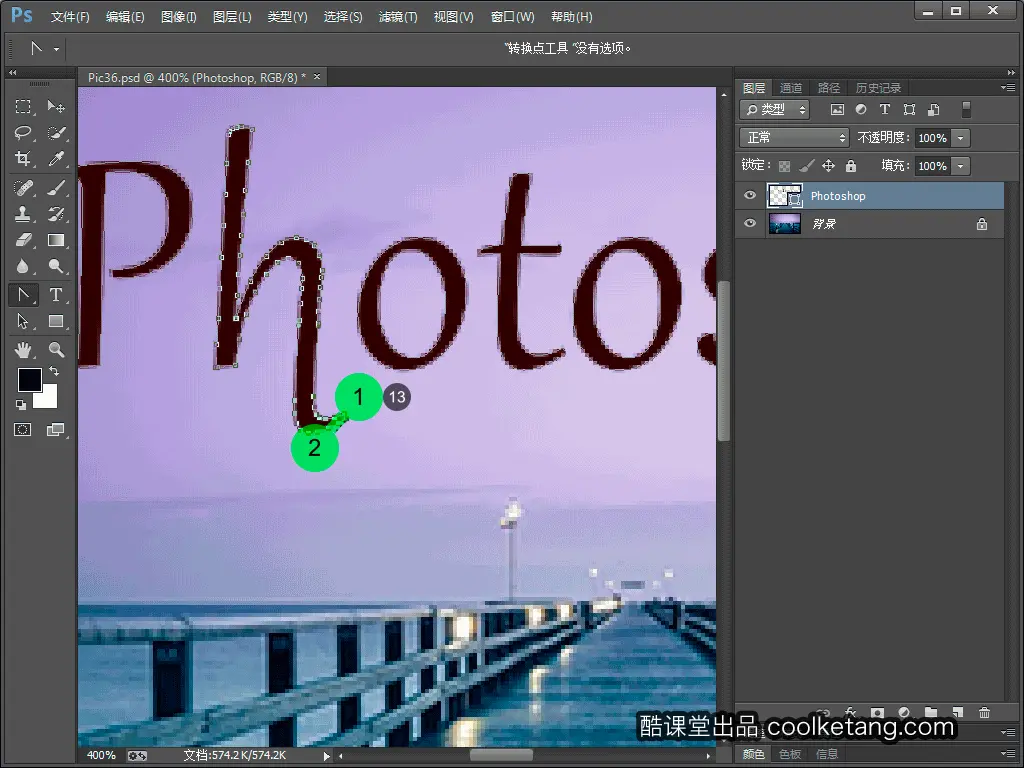The width and height of the screenshot is (1024, 768).
Task: Select the Rectangular Marquee tool
Action: pos(24,106)
